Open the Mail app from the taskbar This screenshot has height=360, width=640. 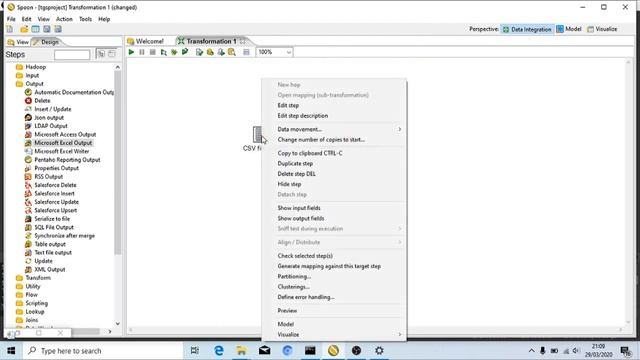pos(264,351)
